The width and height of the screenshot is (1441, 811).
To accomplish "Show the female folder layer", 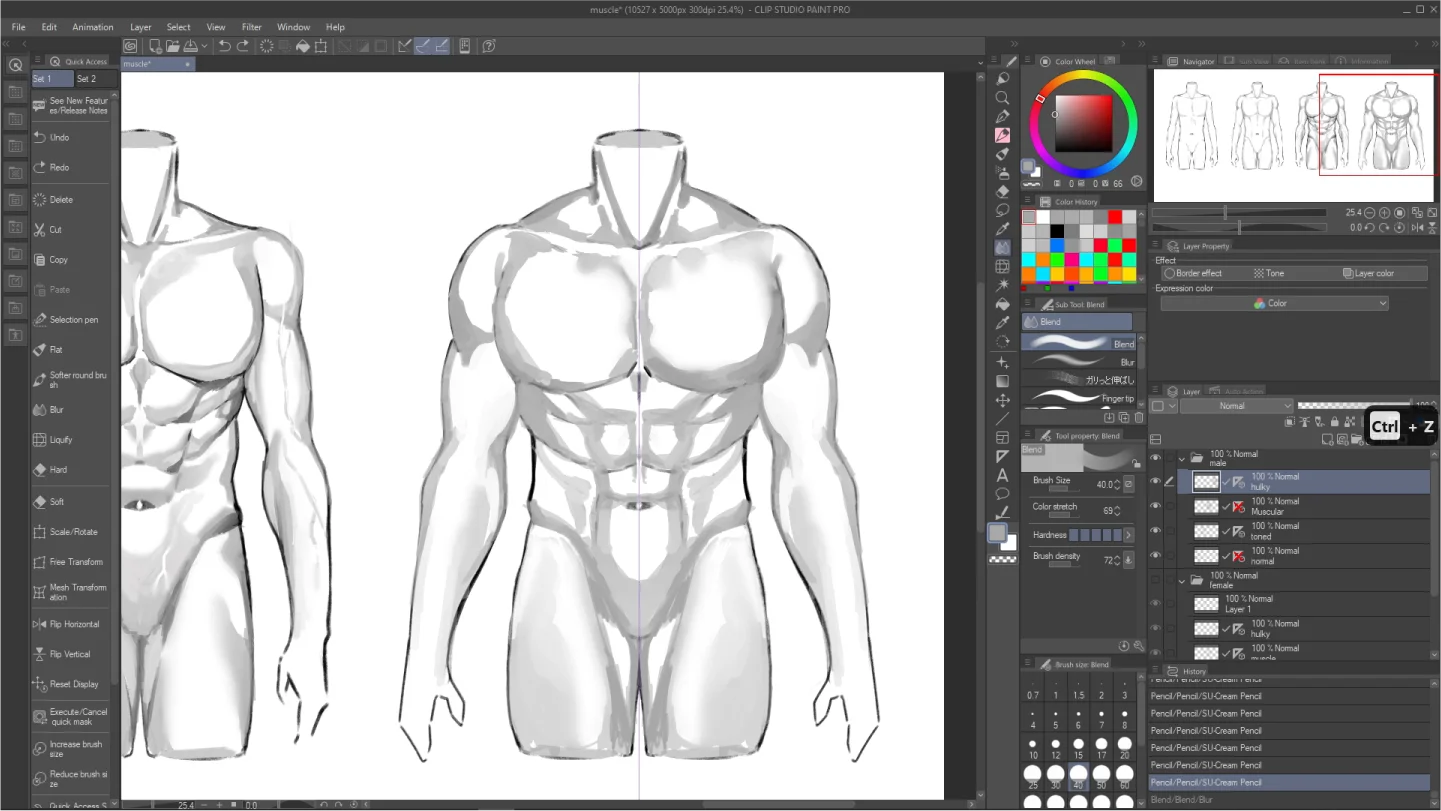I will 1156,580.
